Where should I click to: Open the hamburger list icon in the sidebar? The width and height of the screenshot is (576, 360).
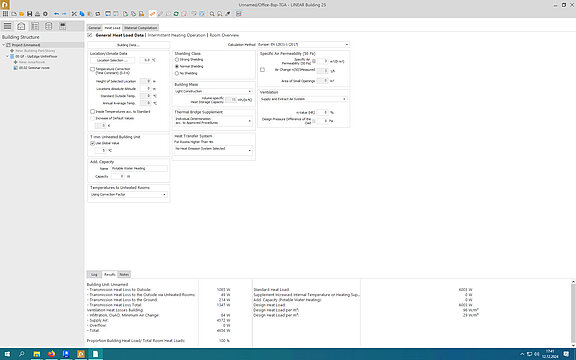click(7, 26)
